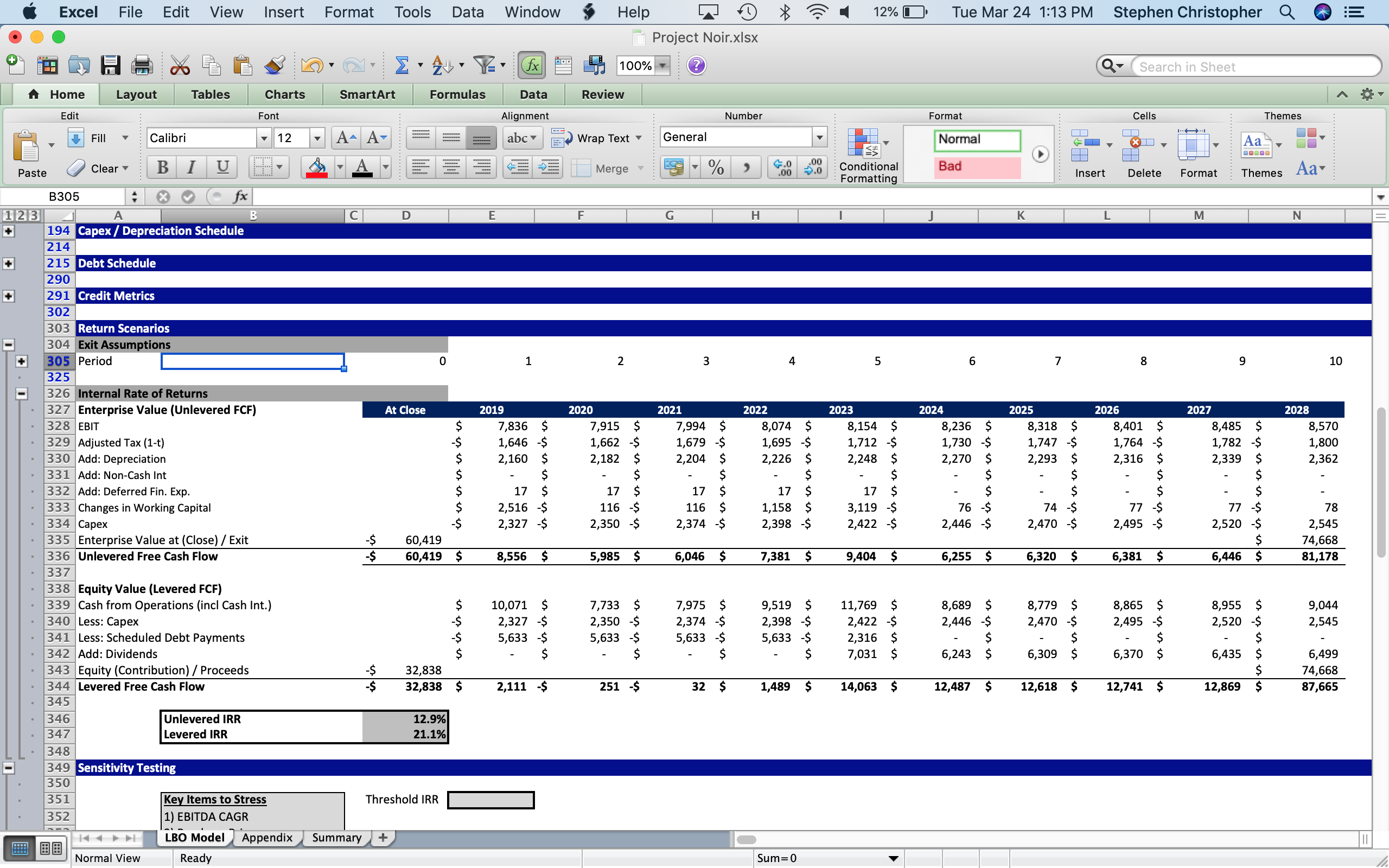Switch to the Formulas ribbon tab
Viewport: 1389px width, 868px height.
click(x=457, y=95)
